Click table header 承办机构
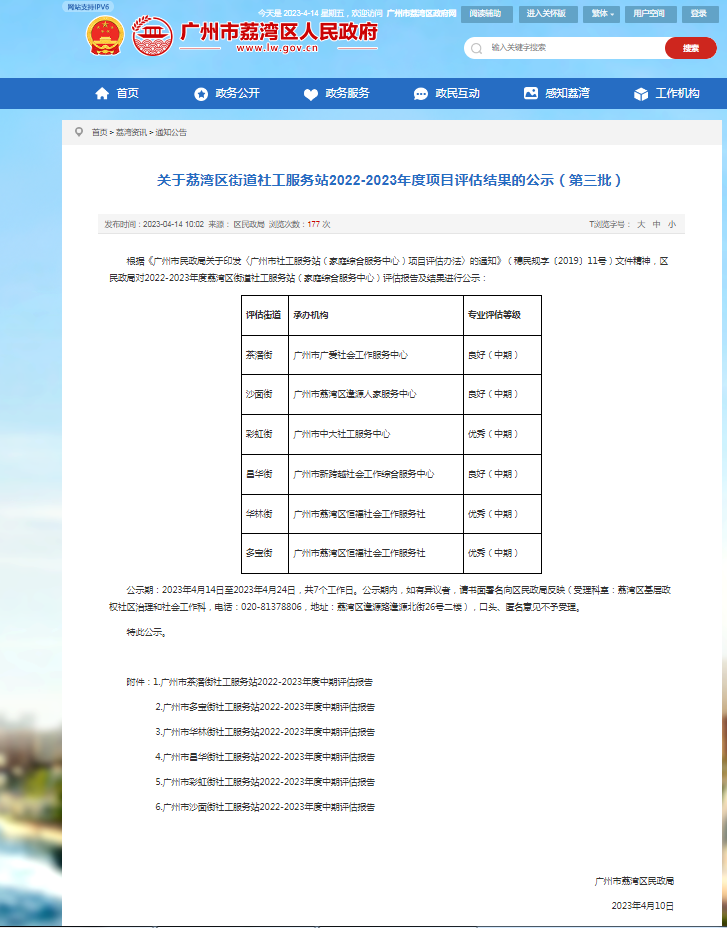The width and height of the screenshot is (727, 928). 376,315
